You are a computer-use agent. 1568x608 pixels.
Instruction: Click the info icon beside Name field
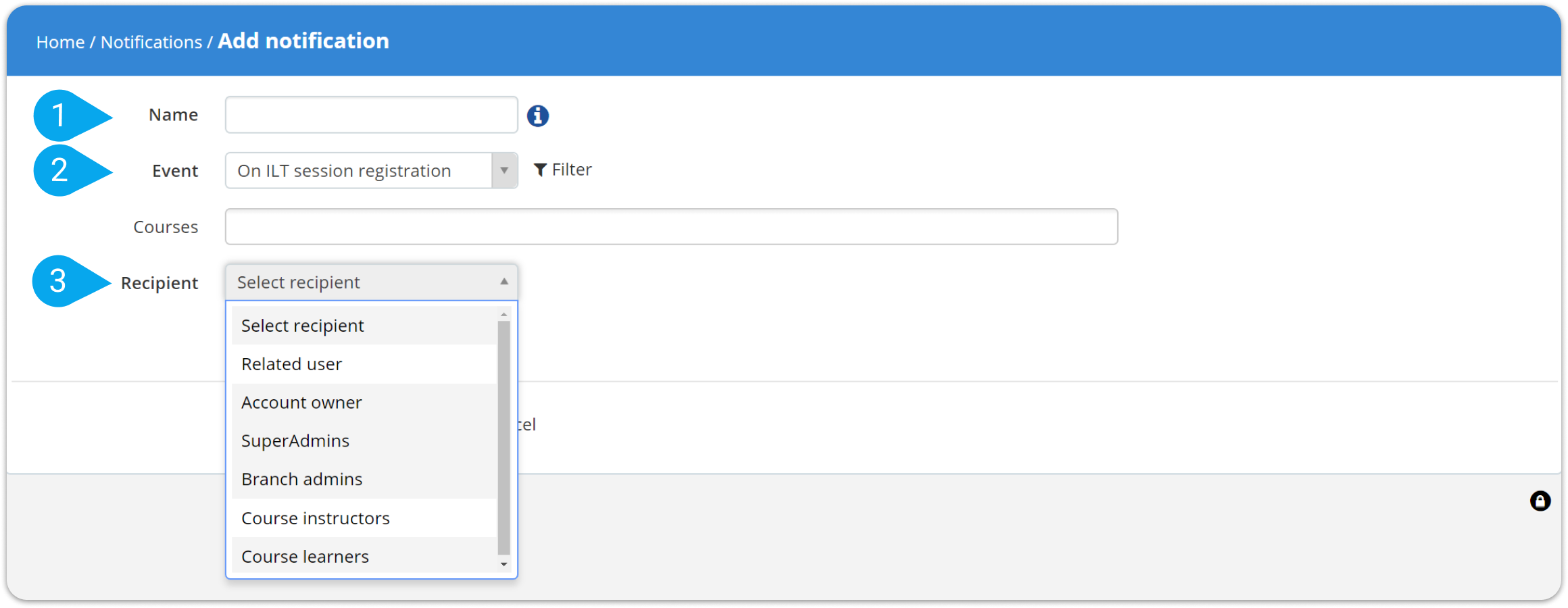click(537, 116)
